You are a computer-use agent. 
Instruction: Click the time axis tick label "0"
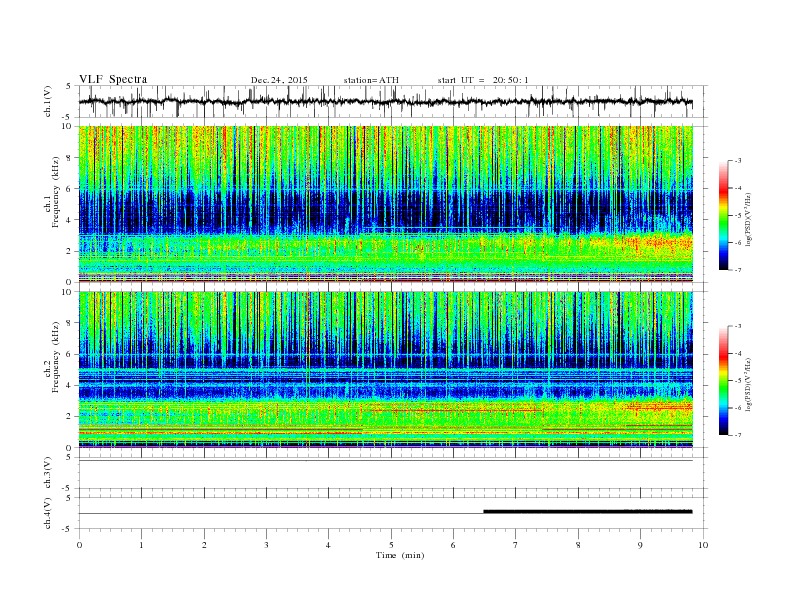[79, 545]
